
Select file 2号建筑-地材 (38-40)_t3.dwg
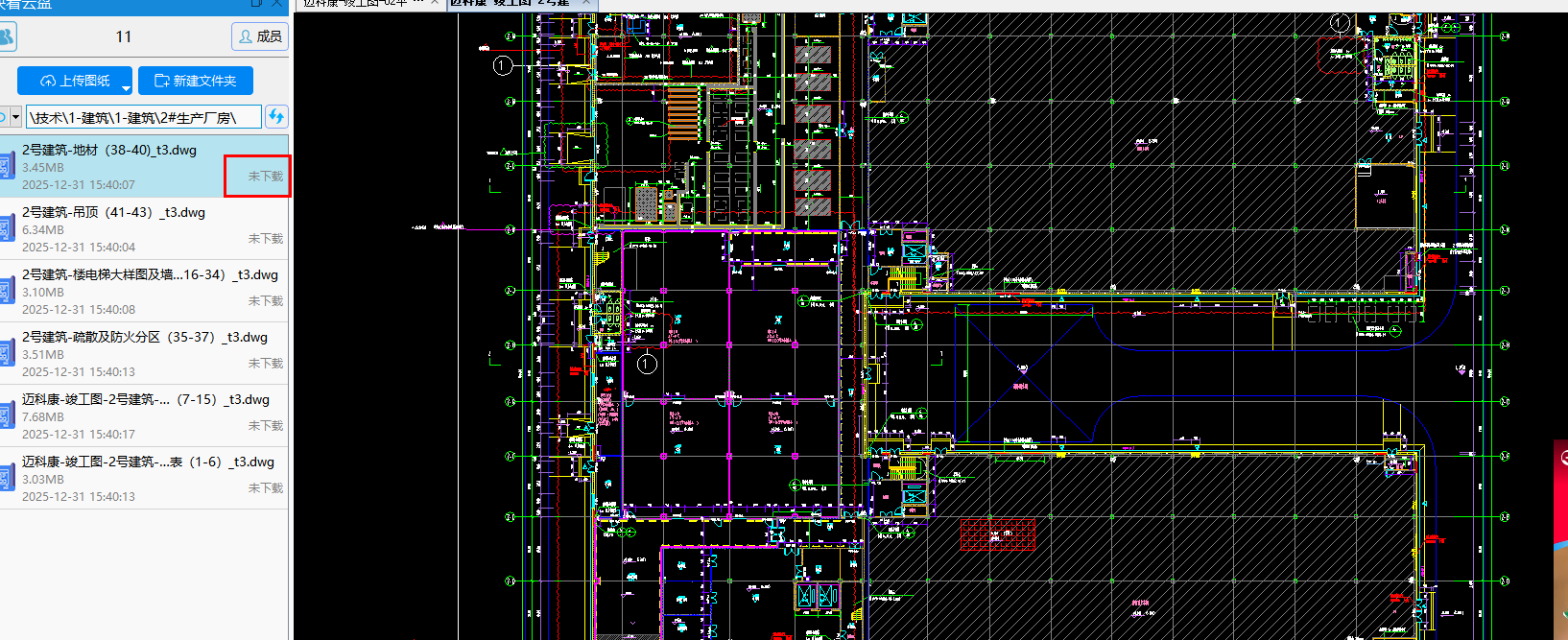coord(109,151)
